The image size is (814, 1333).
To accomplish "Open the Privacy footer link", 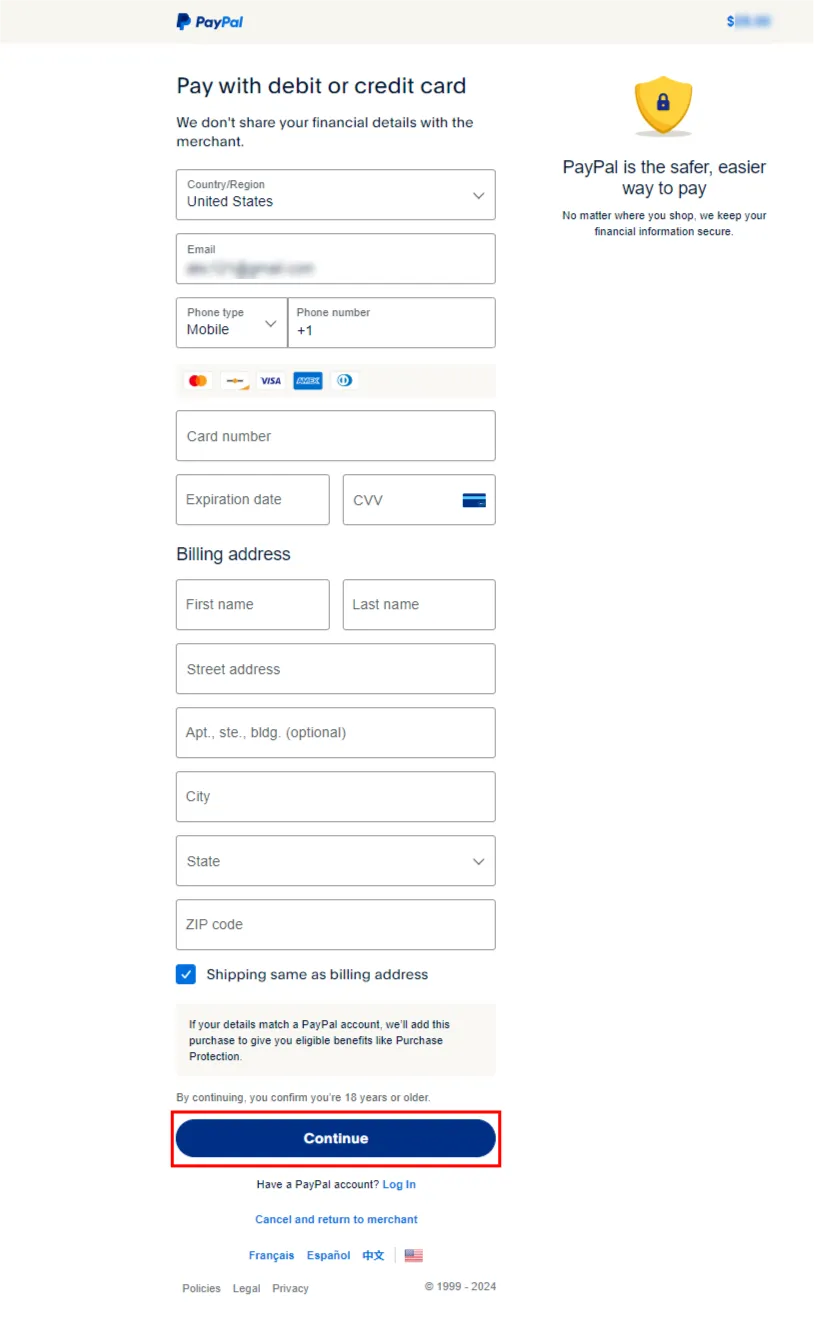I will (290, 1289).
